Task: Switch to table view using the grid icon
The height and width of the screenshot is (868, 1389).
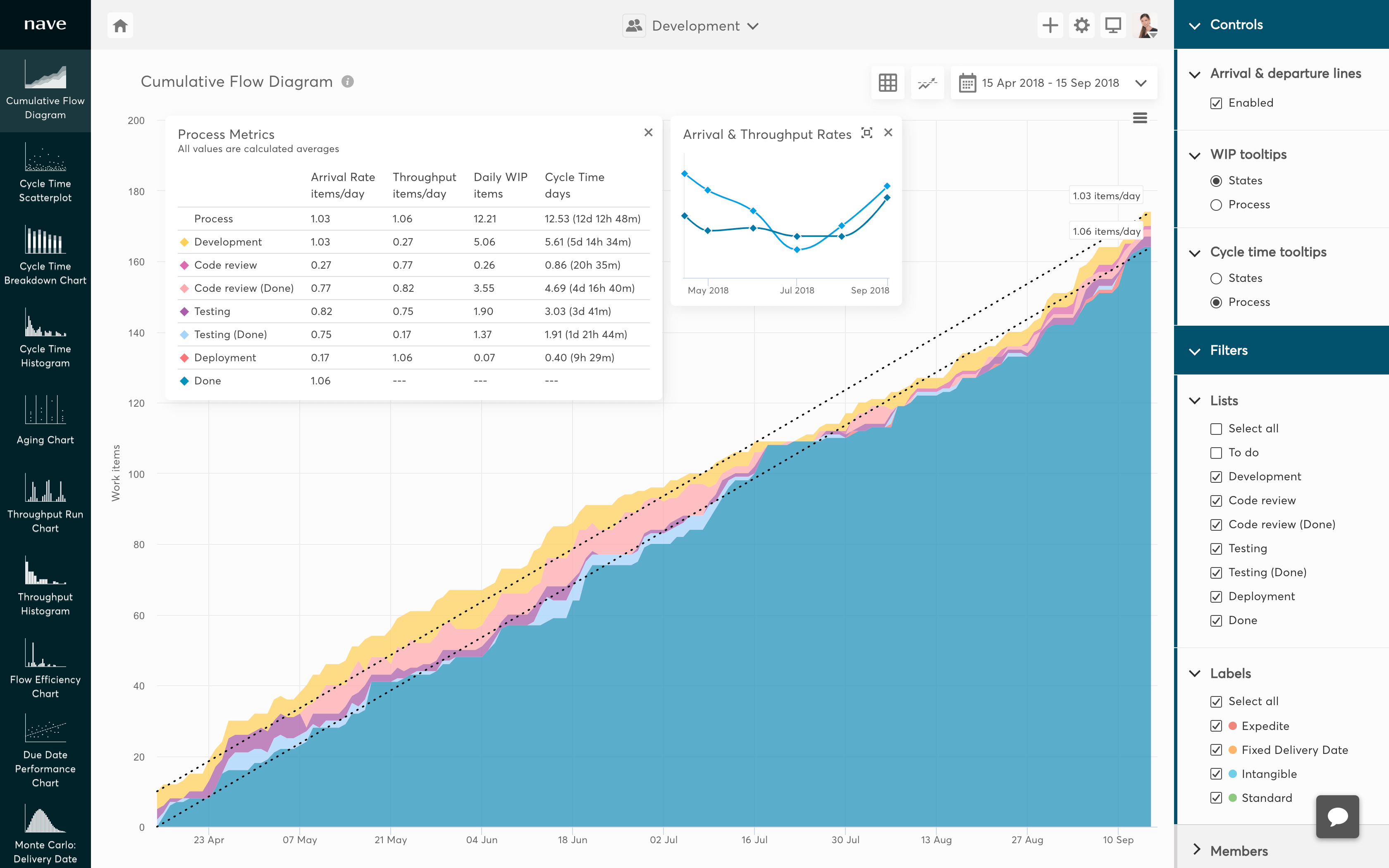Action: (888, 83)
